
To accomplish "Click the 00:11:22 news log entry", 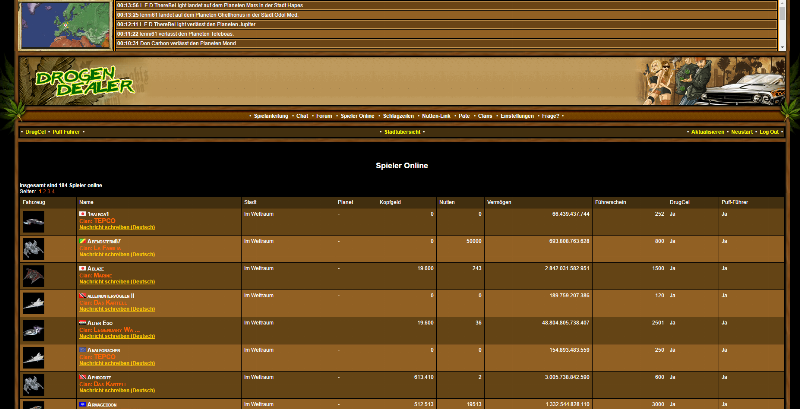I will (446, 34).
